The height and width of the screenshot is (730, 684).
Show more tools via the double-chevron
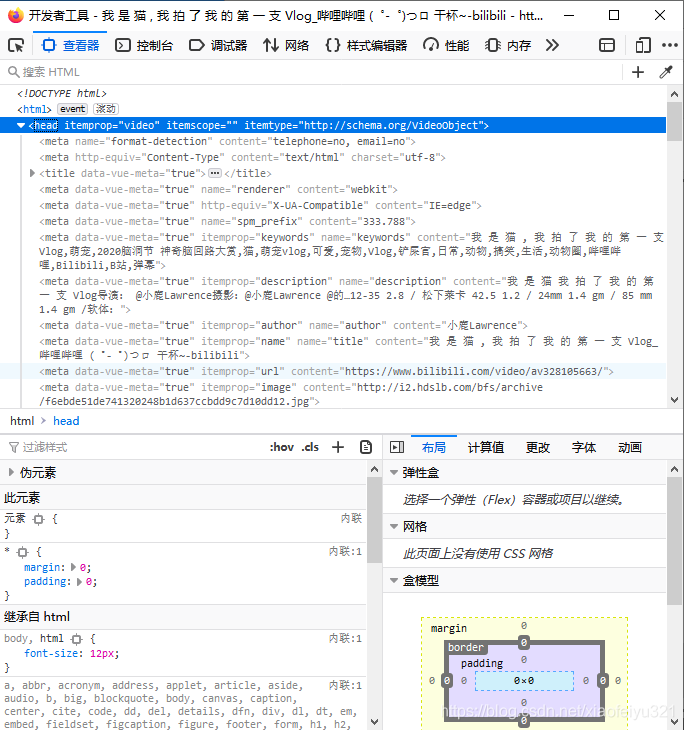552,46
